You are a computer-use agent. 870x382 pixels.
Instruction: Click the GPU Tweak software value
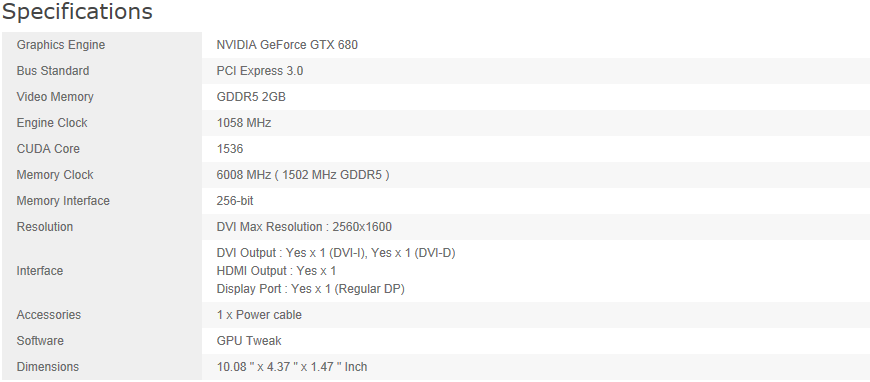click(x=249, y=341)
